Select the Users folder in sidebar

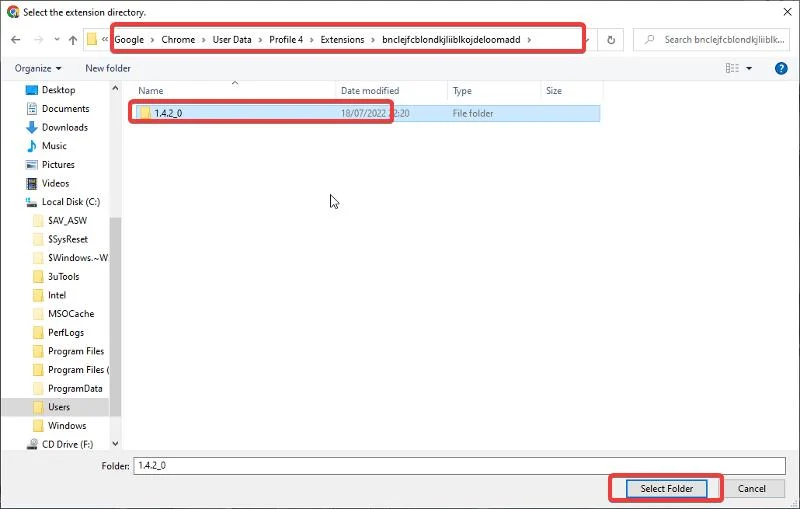[x=59, y=407]
